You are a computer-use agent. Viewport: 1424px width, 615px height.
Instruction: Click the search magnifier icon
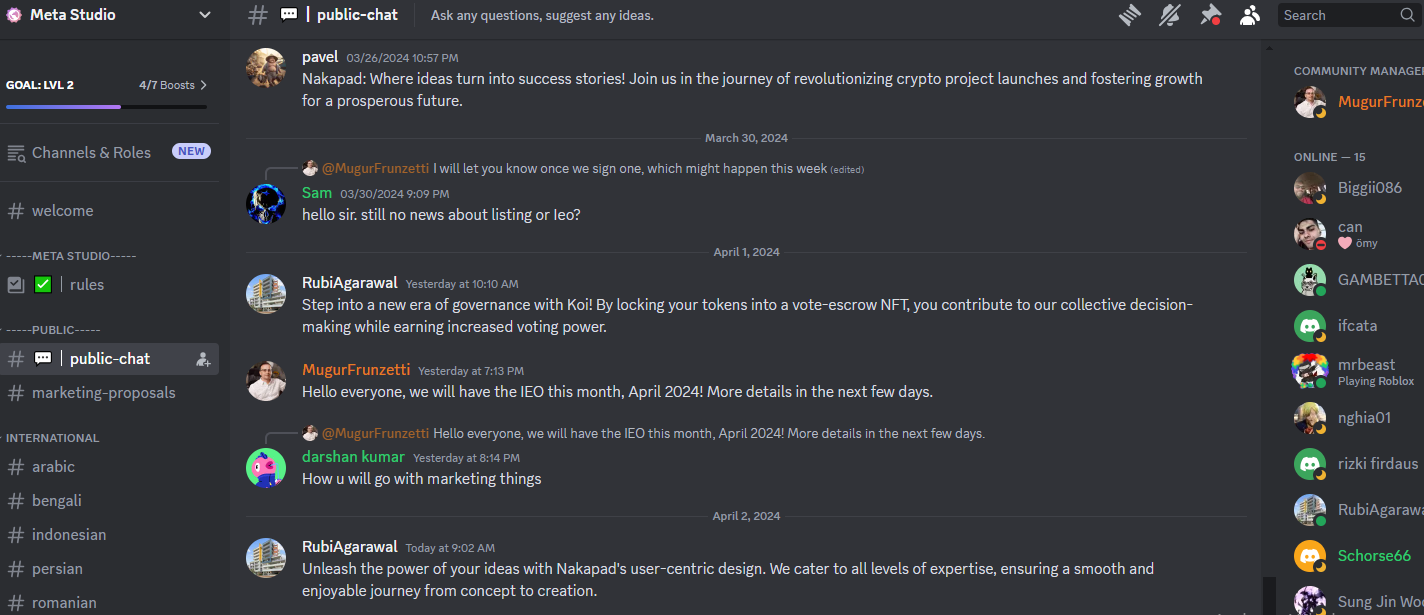(1407, 15)
